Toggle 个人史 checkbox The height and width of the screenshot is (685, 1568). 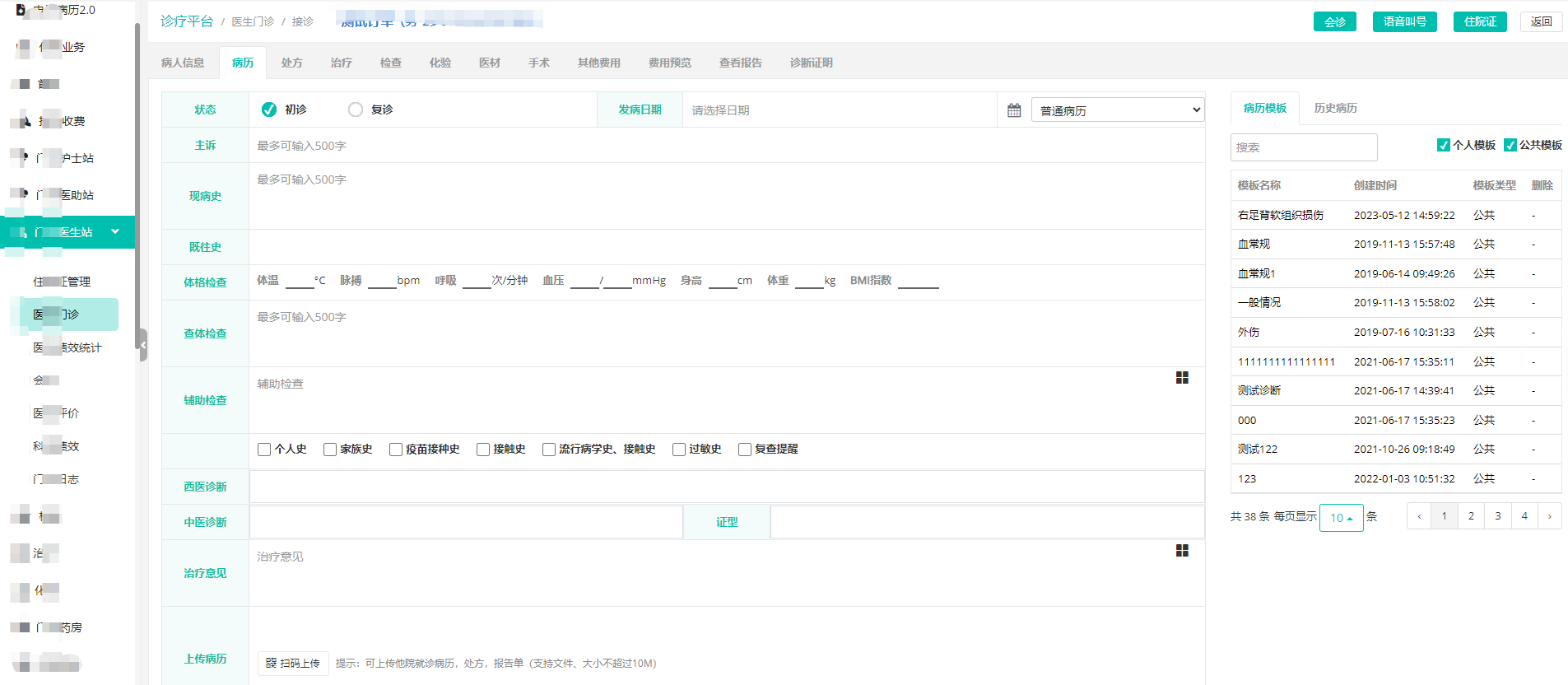click(264, 450)
